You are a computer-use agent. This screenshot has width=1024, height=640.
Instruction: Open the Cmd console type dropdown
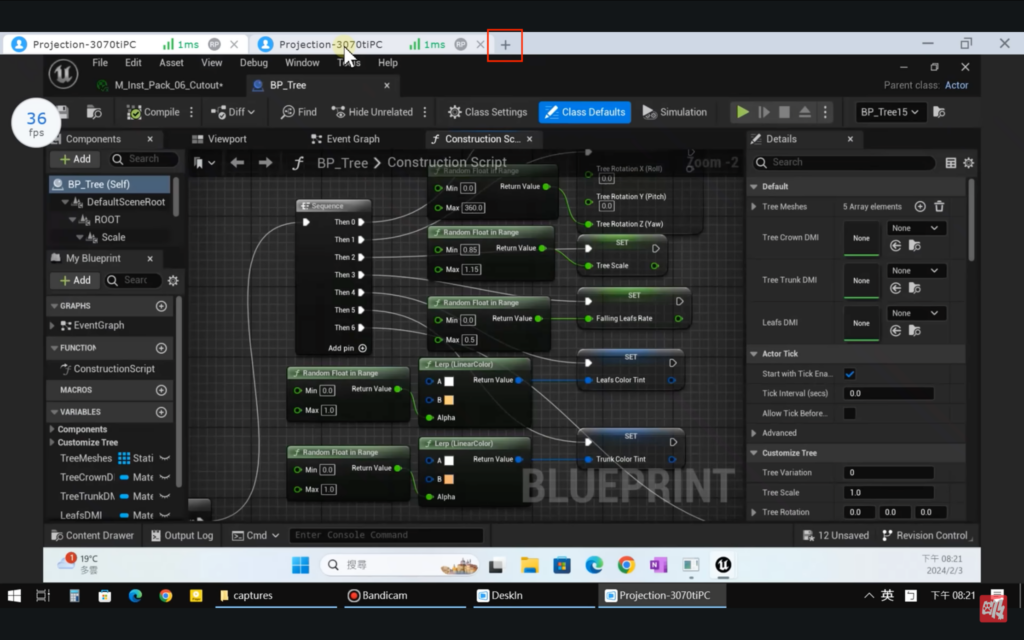pos(255,536)
